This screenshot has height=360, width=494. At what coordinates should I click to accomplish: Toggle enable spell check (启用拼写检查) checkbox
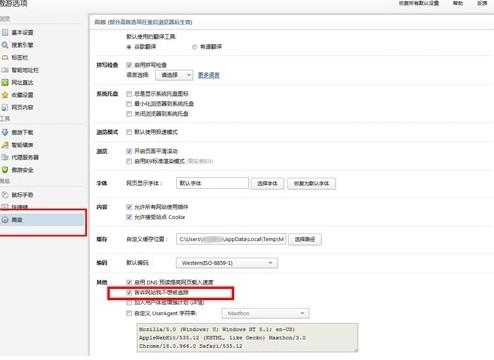coord(129,65)
